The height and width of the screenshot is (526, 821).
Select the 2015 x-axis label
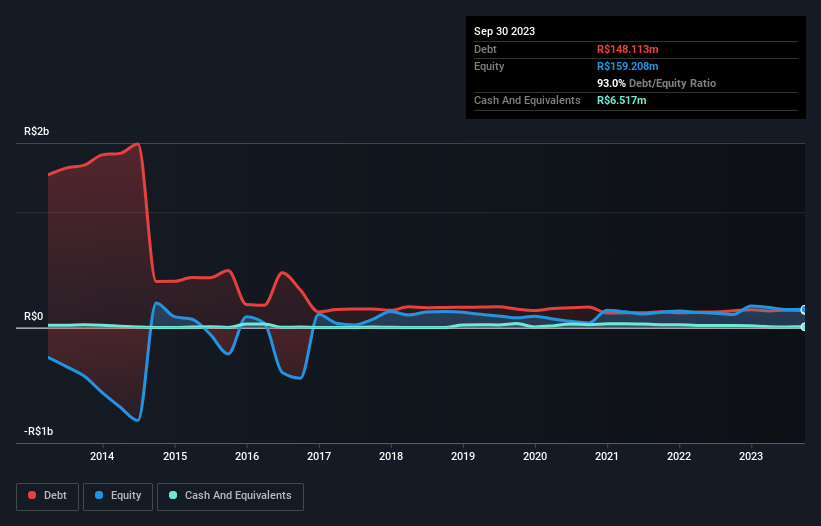pyautogui.click(x=175, y=456)
